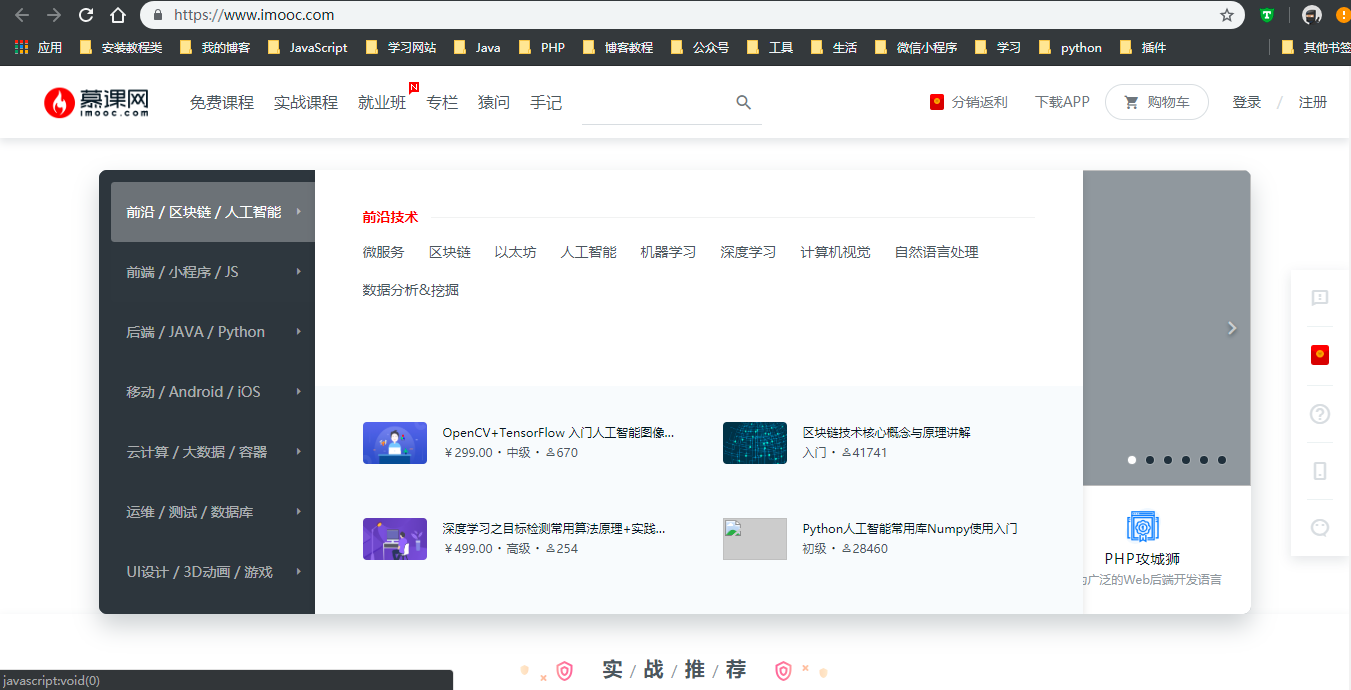Open the customer service chat icon in sidebar
Viewport: 1351px width, 690px height.
coord(1319,528)
